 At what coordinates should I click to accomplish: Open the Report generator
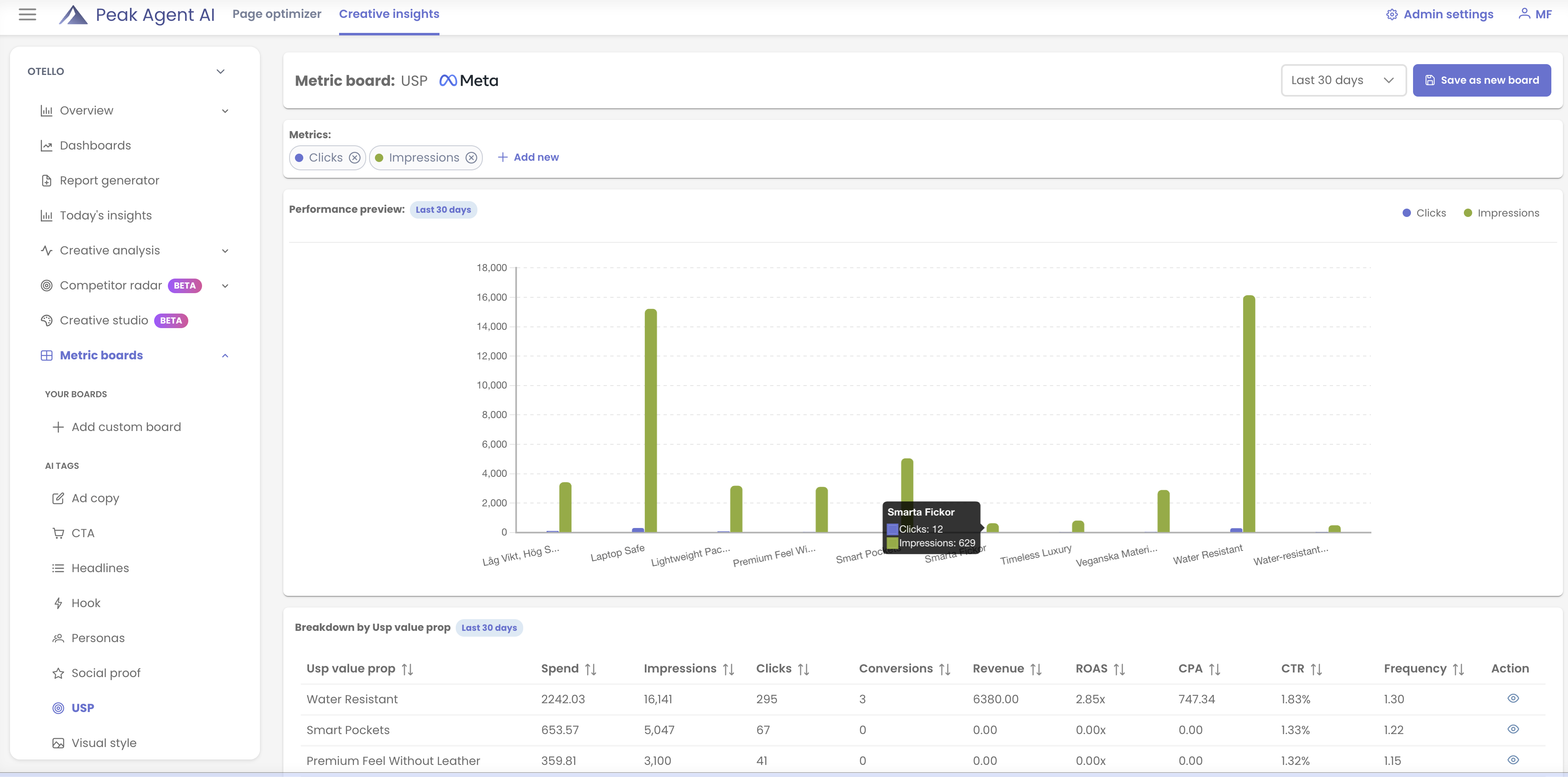(109, 180)
